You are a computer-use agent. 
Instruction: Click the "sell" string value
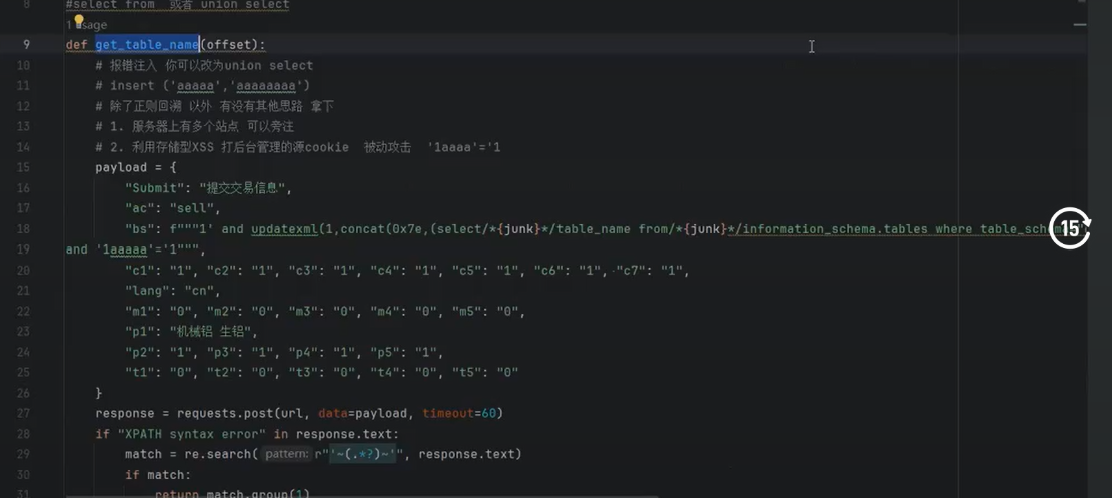click(191, 209)
